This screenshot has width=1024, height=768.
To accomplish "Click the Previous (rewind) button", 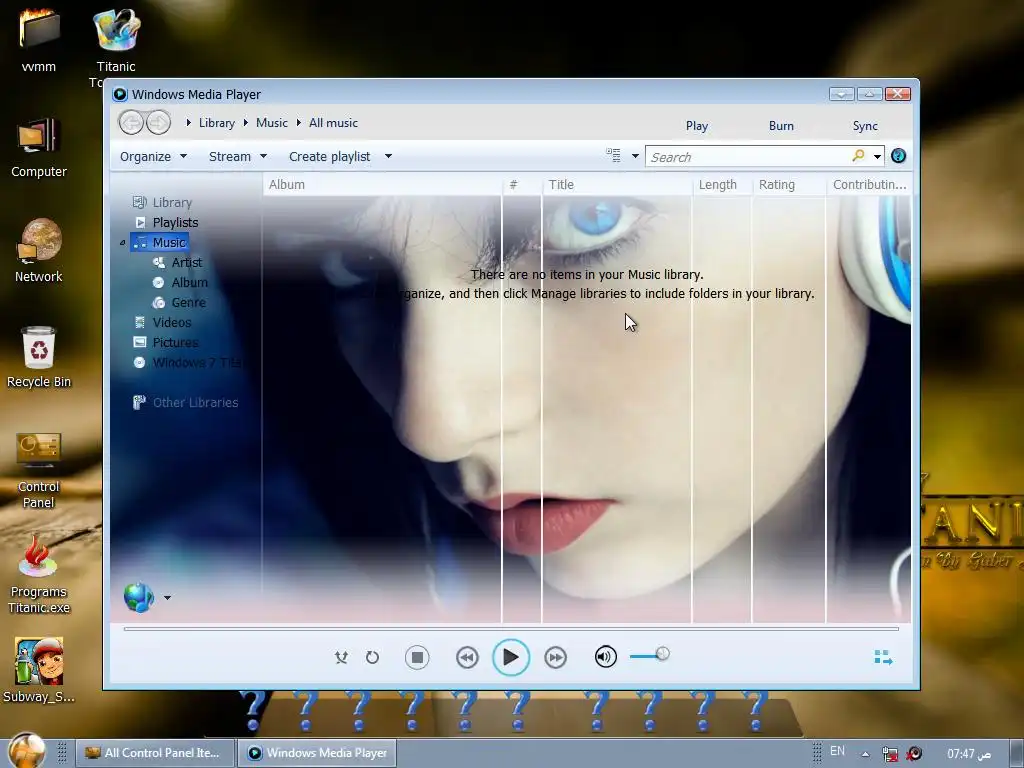I will [467, 657].
